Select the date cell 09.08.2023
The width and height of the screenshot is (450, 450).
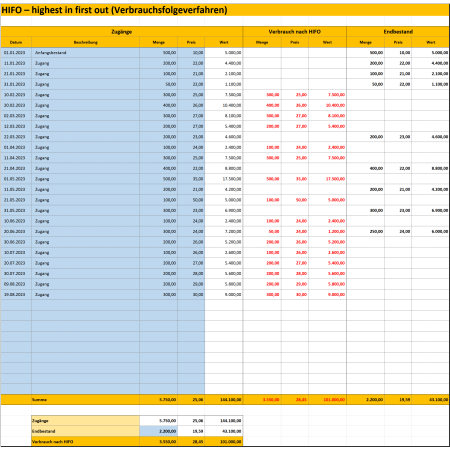point(16,284)
